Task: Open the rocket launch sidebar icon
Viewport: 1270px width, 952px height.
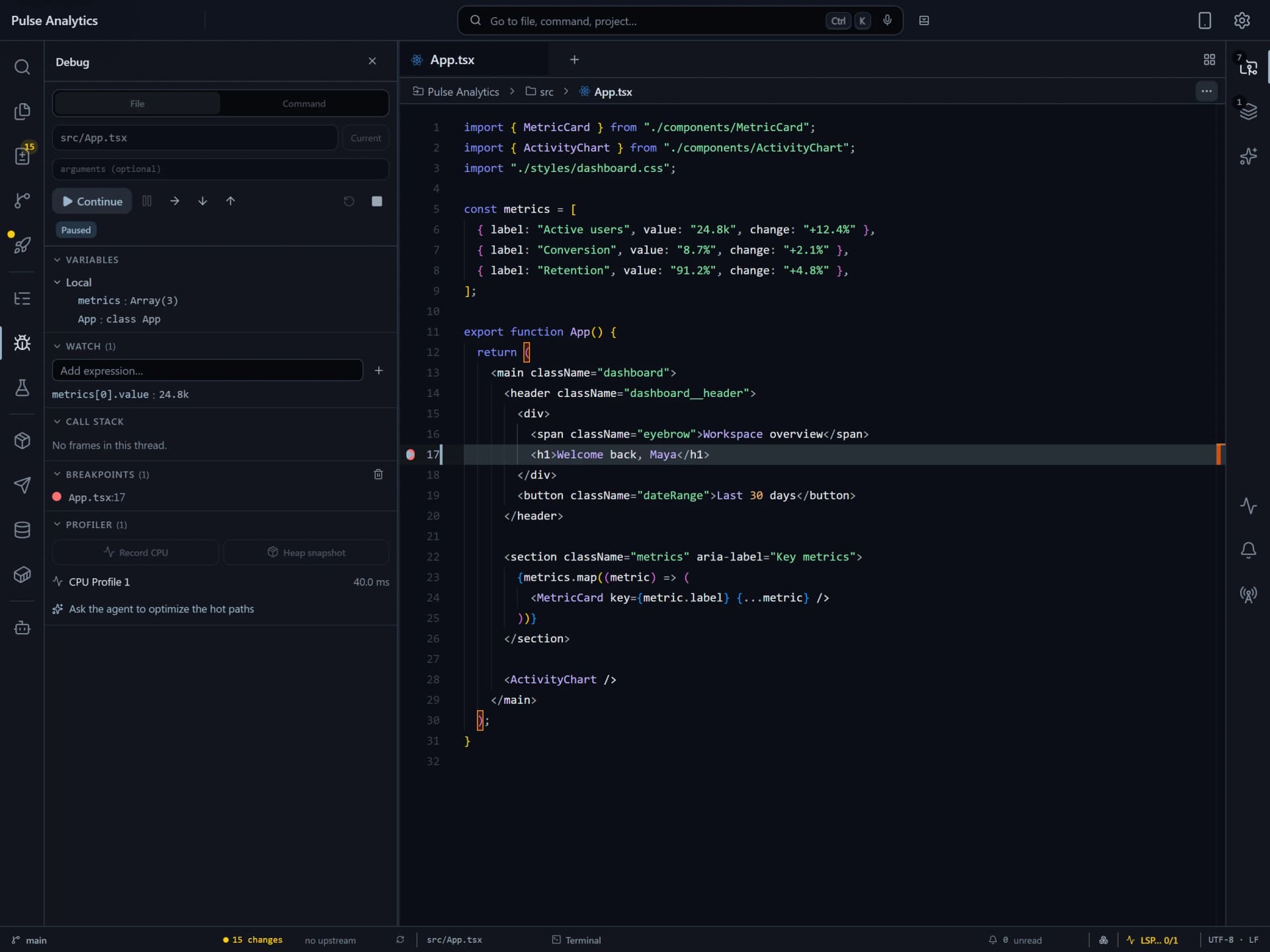Action: 22,245
